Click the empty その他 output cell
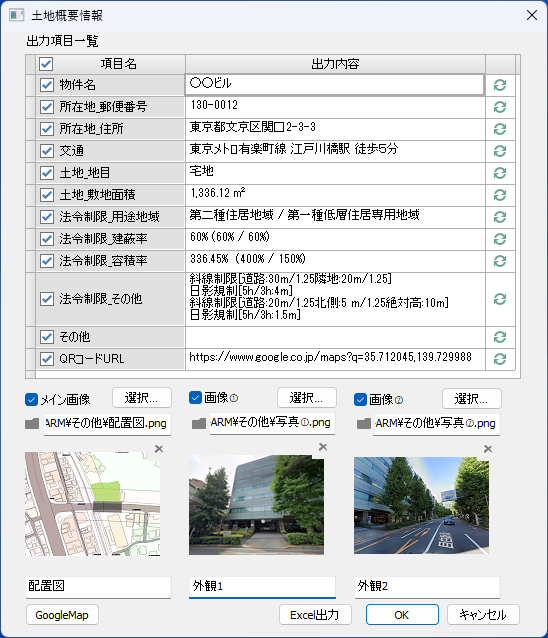The width and height of the screenshot is (548, 638). pos(335,337)
